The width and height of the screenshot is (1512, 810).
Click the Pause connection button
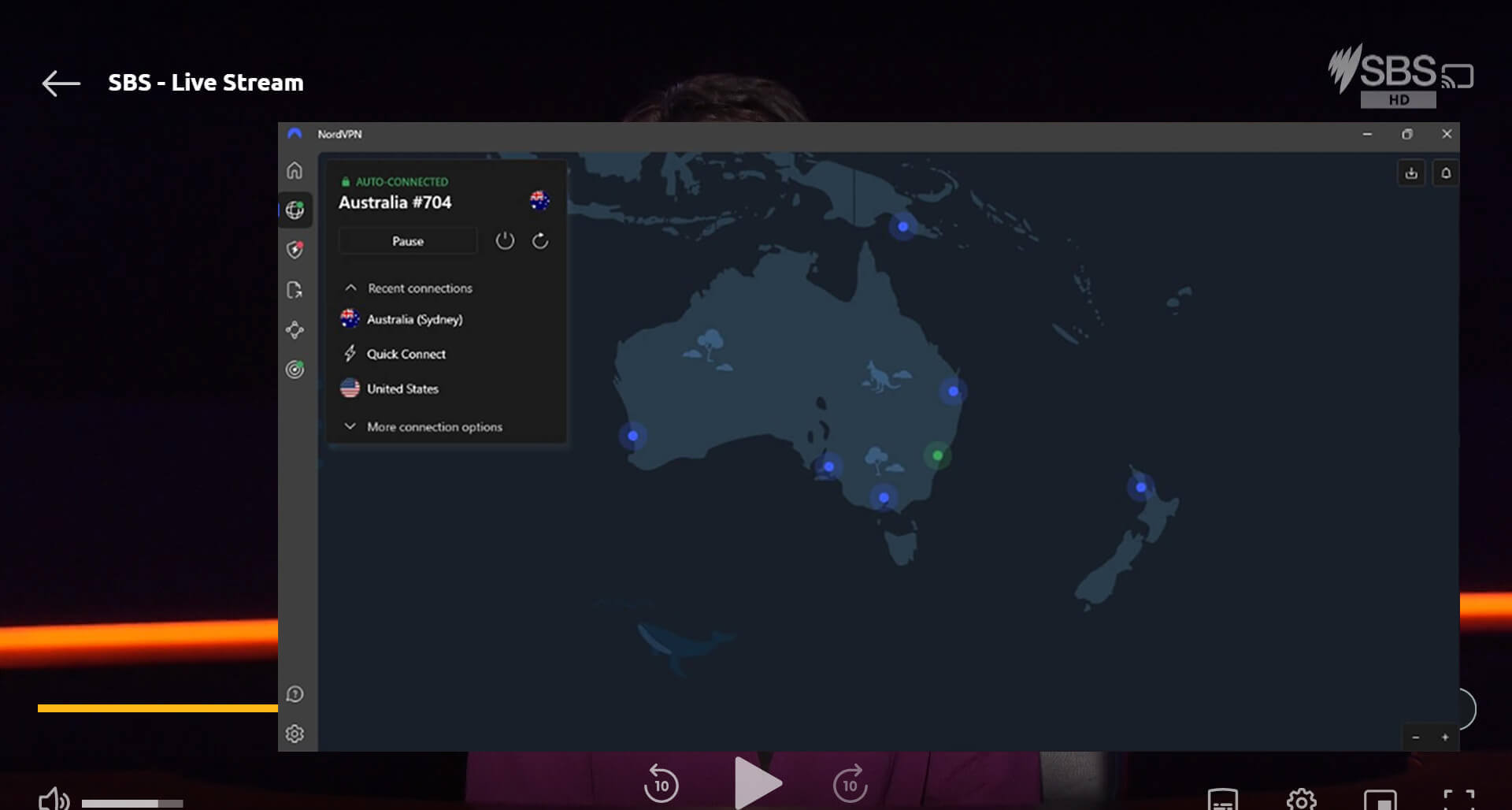(x=408, y=241)
